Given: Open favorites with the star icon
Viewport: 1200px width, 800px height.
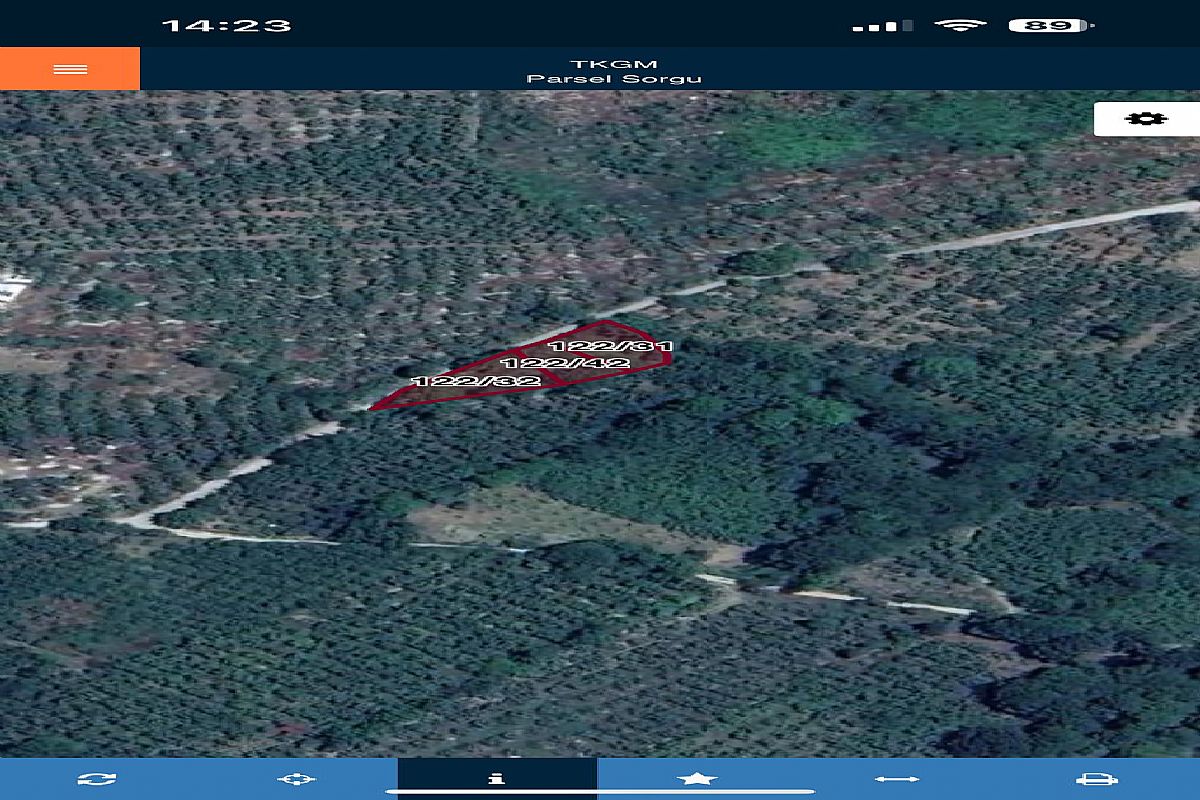Looking at the screenshot, I should coord(697,778).
